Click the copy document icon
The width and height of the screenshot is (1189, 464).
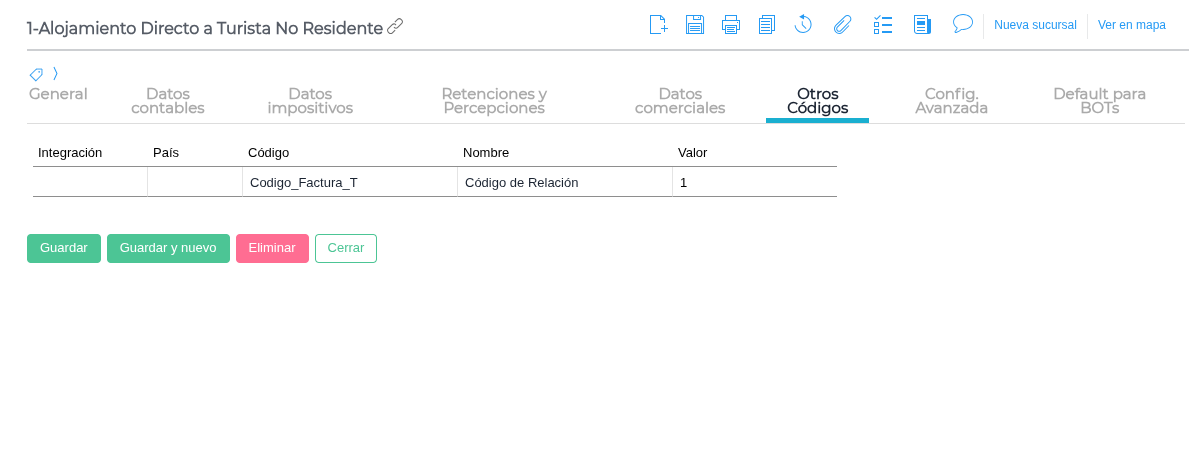tap(767, 25)
